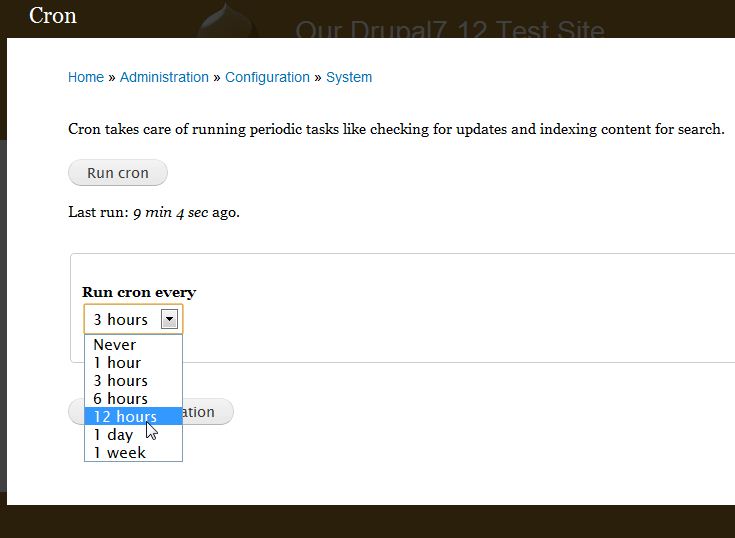The height and width of the screenshot is (538, 735).
Task: Click the Run cron every label
Action: 139,292
